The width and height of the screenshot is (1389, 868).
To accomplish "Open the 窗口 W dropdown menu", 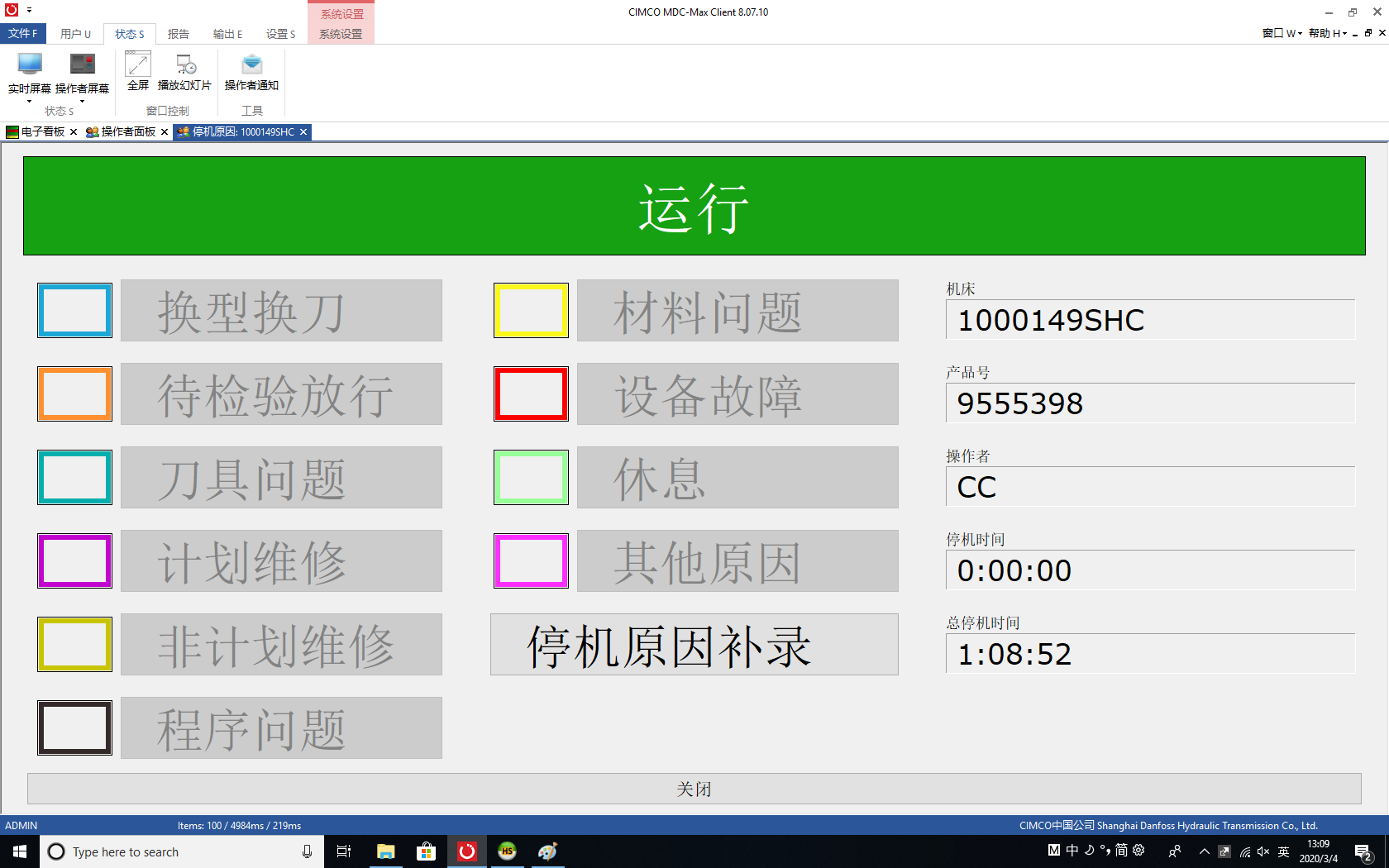I will coord(1282,33).
